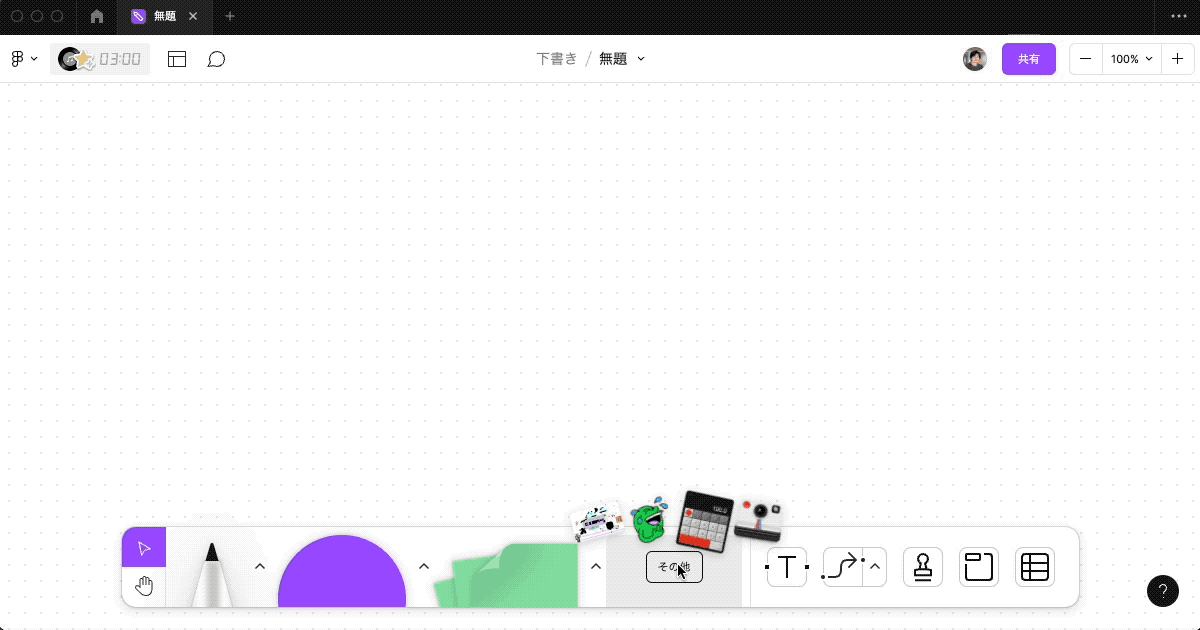1200x630 pixels.
Task: Expand the marker tool options chevron
Action: 260,565
